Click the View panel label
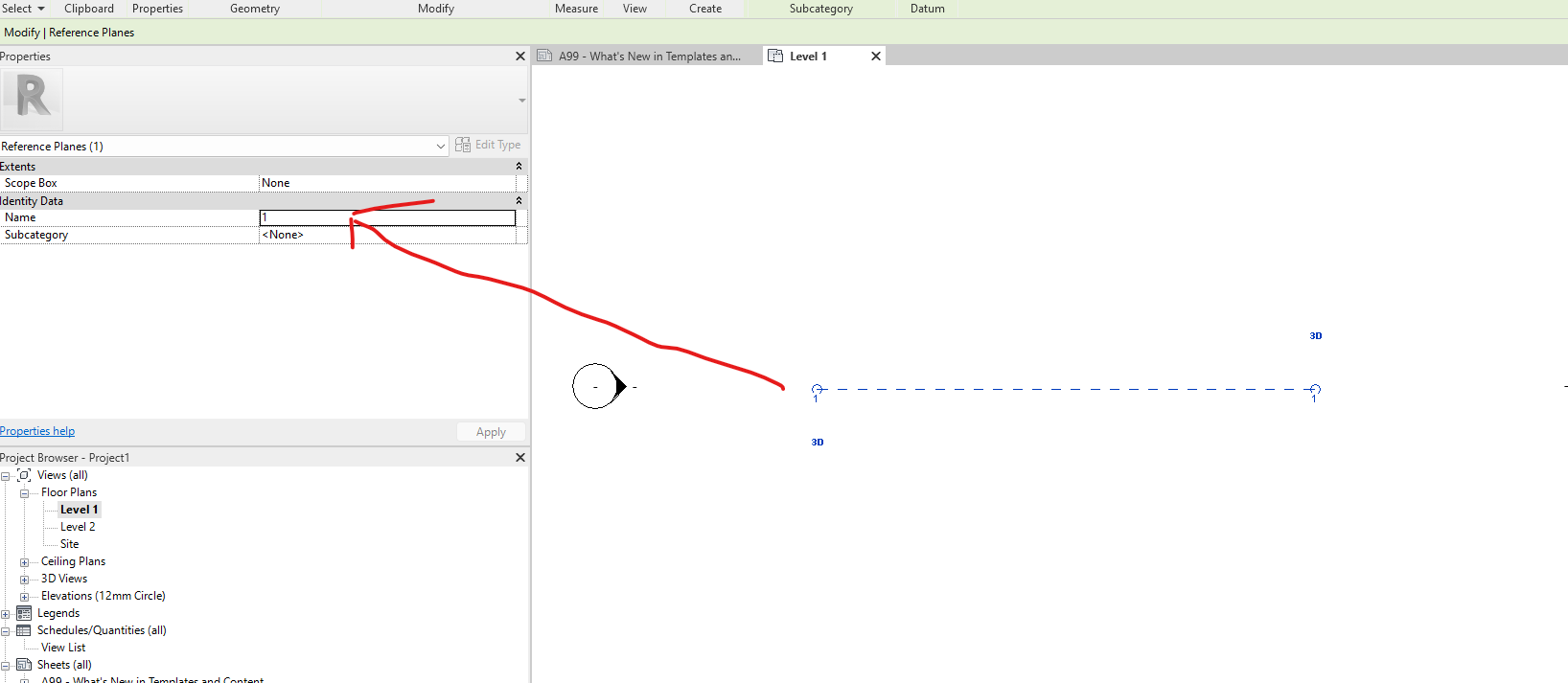Image resolution: width=1568 pixels, height=683 pixels. tap(634, 9)
